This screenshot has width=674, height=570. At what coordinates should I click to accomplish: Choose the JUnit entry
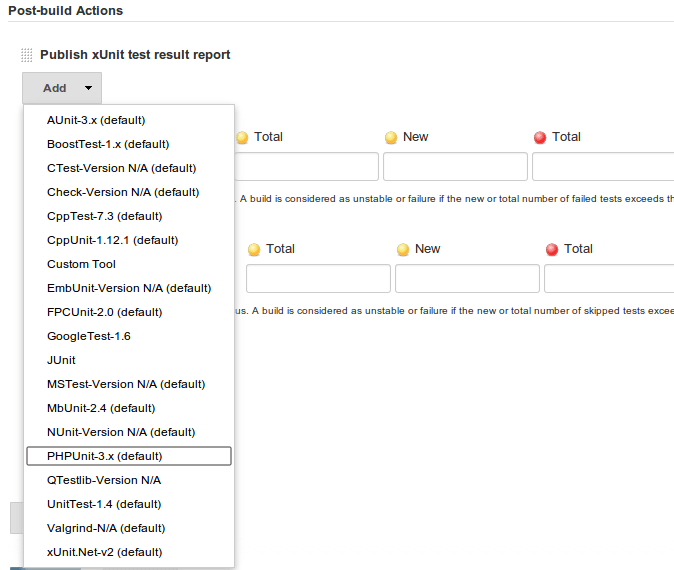[129, 360]
